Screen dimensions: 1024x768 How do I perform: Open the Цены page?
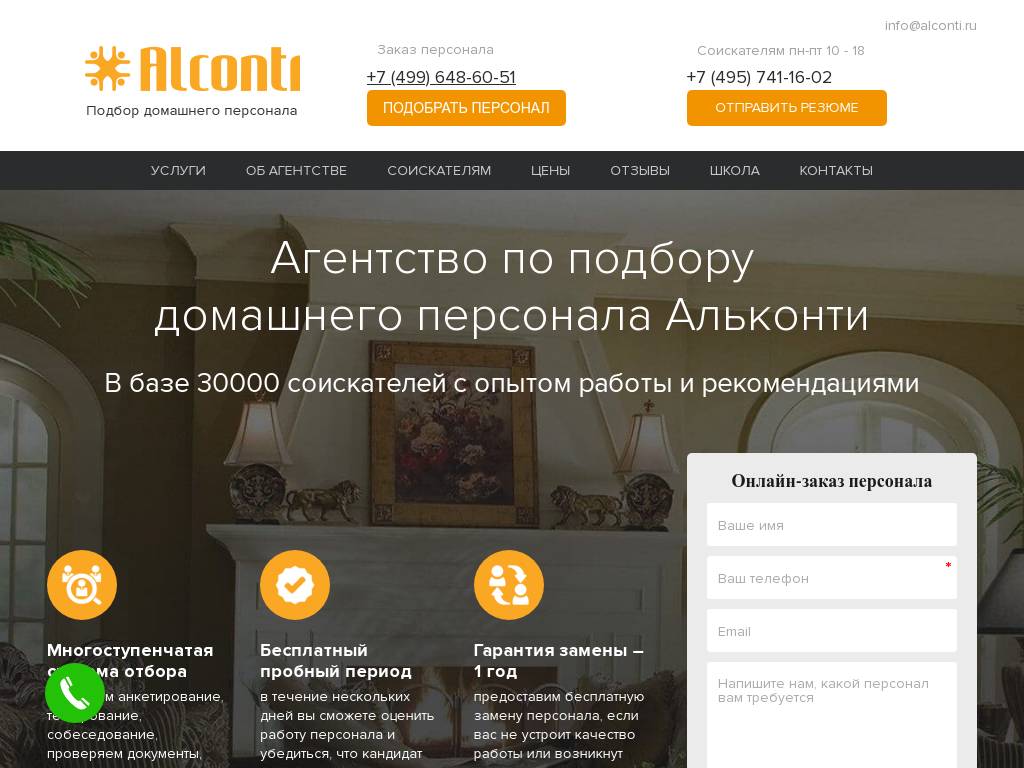click(x=550, y=170)
